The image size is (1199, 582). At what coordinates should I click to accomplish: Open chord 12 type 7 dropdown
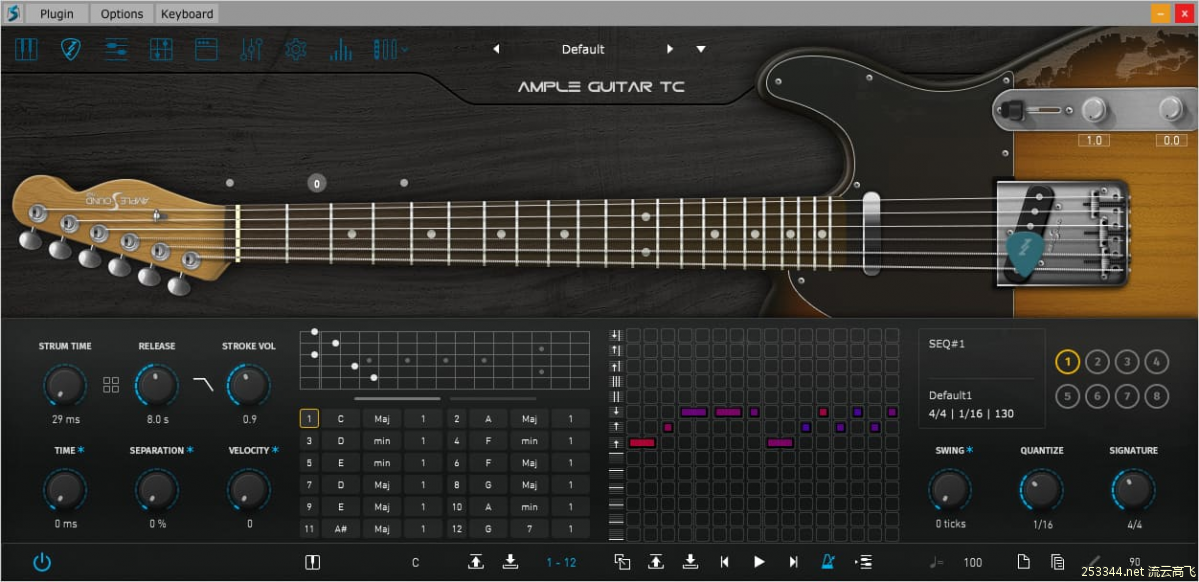529,528
